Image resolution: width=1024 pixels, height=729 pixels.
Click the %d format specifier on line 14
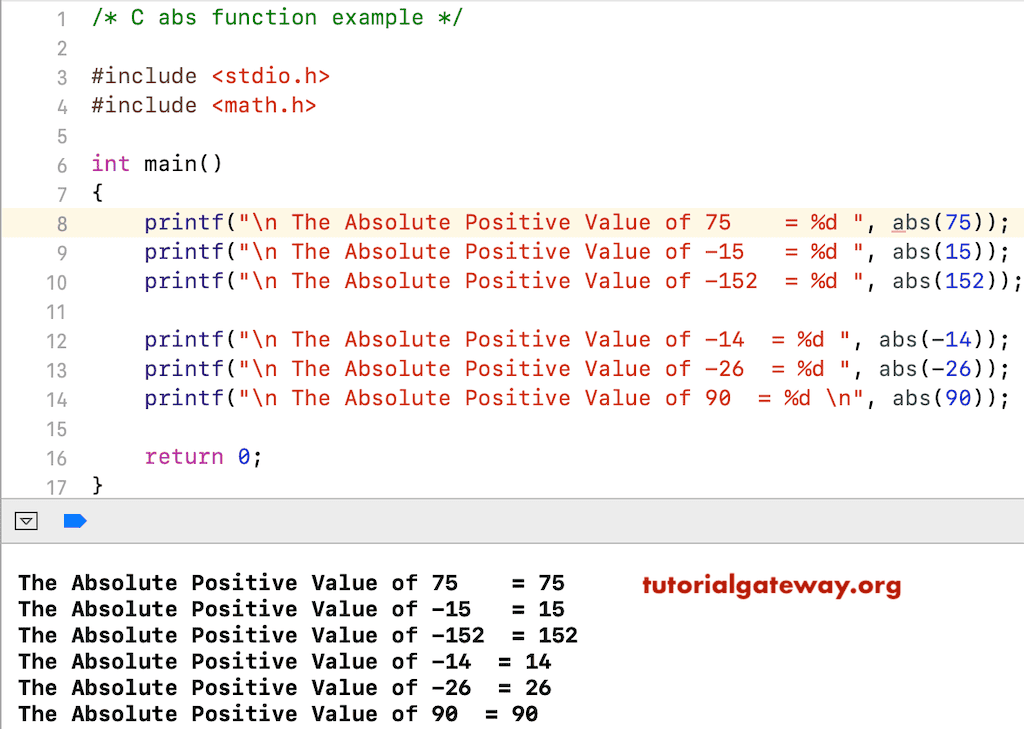click(x=795, y=398)
